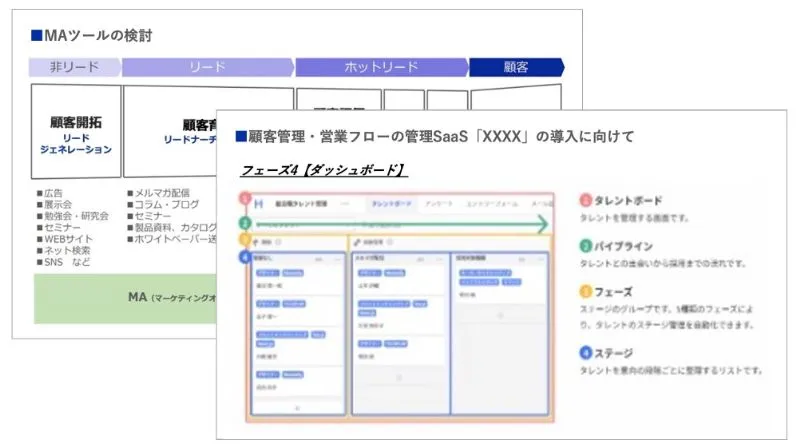Viewport: 800px width, 448px height.
Task: Click the red number 1 legend icon
Action: pyautogui.click(x=586, y=201)
